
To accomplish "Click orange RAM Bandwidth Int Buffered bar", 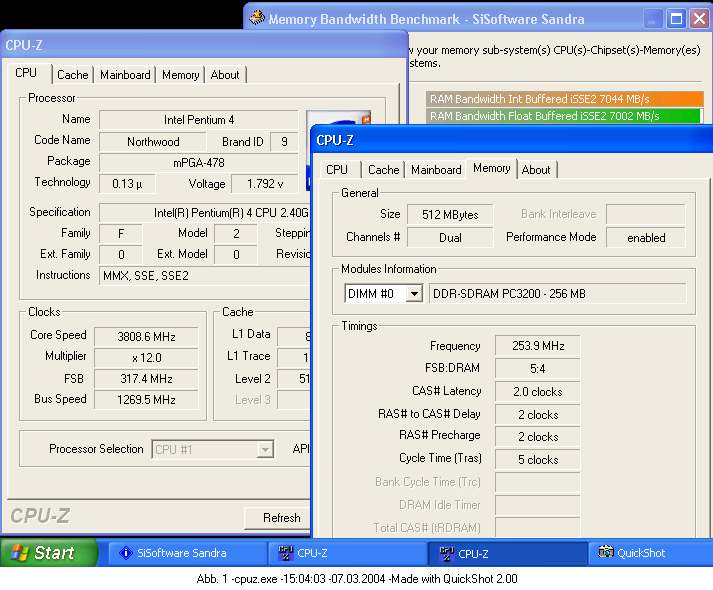I will (x=564, y=99).
